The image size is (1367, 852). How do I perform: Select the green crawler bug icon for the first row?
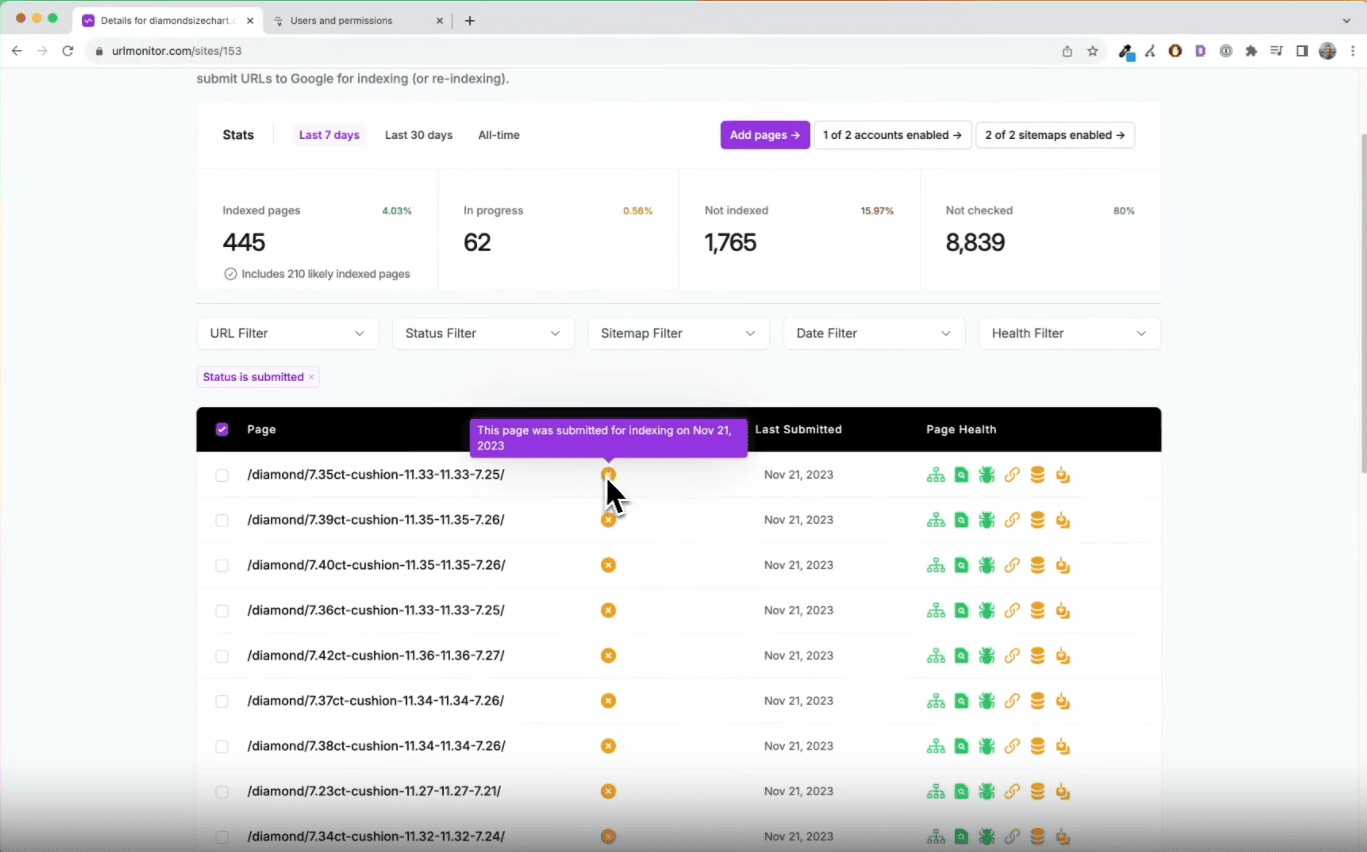tap(986, 474)
